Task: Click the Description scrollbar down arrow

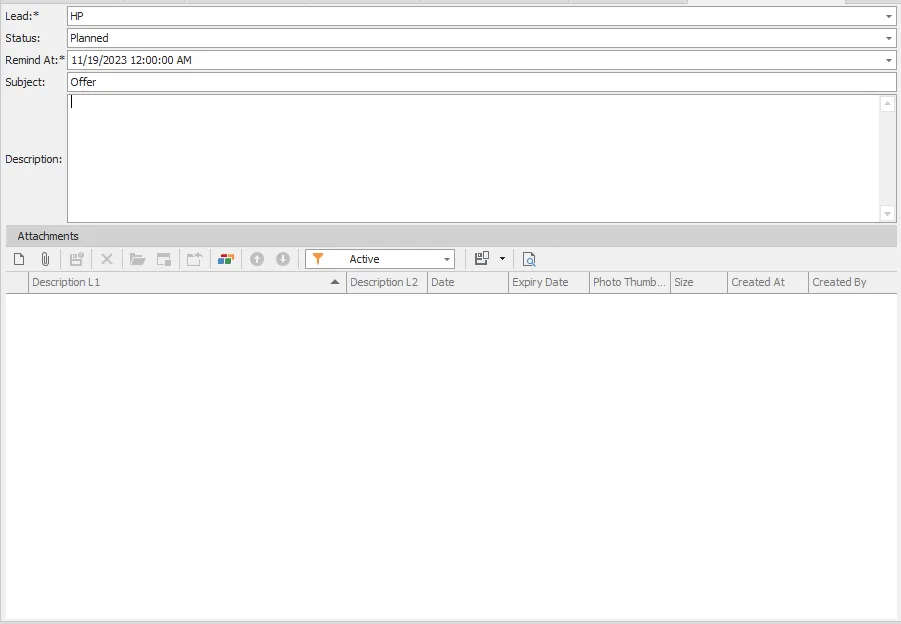Action: 888,213
